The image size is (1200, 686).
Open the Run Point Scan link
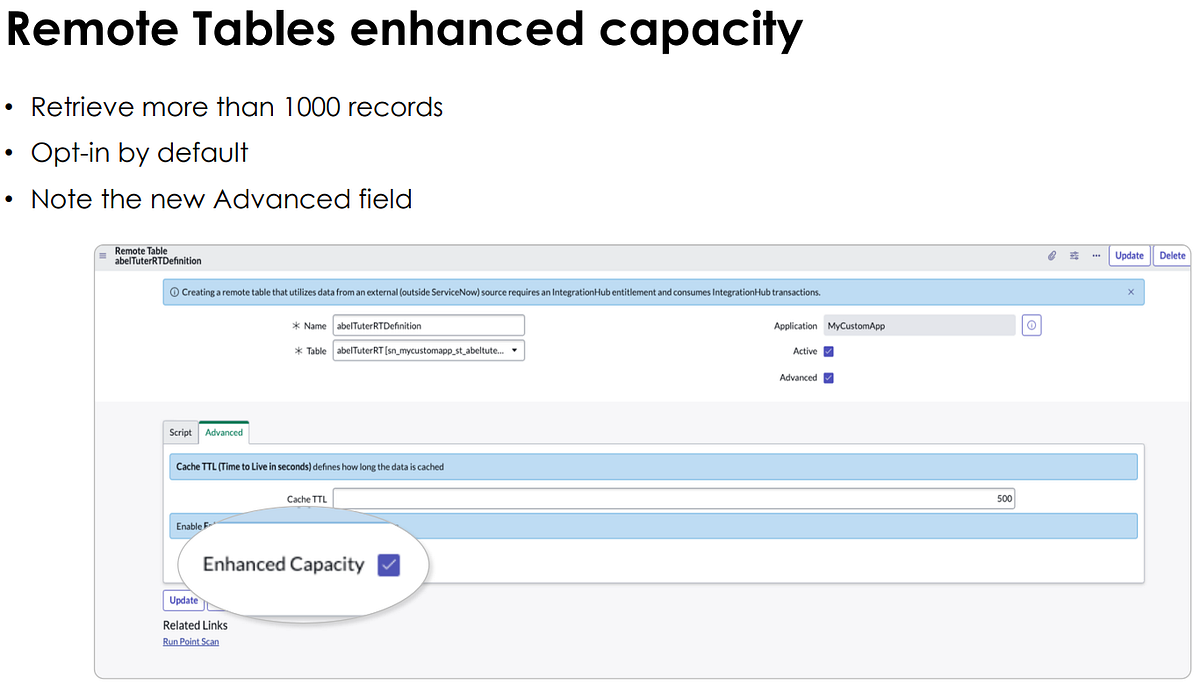point(190,641)
